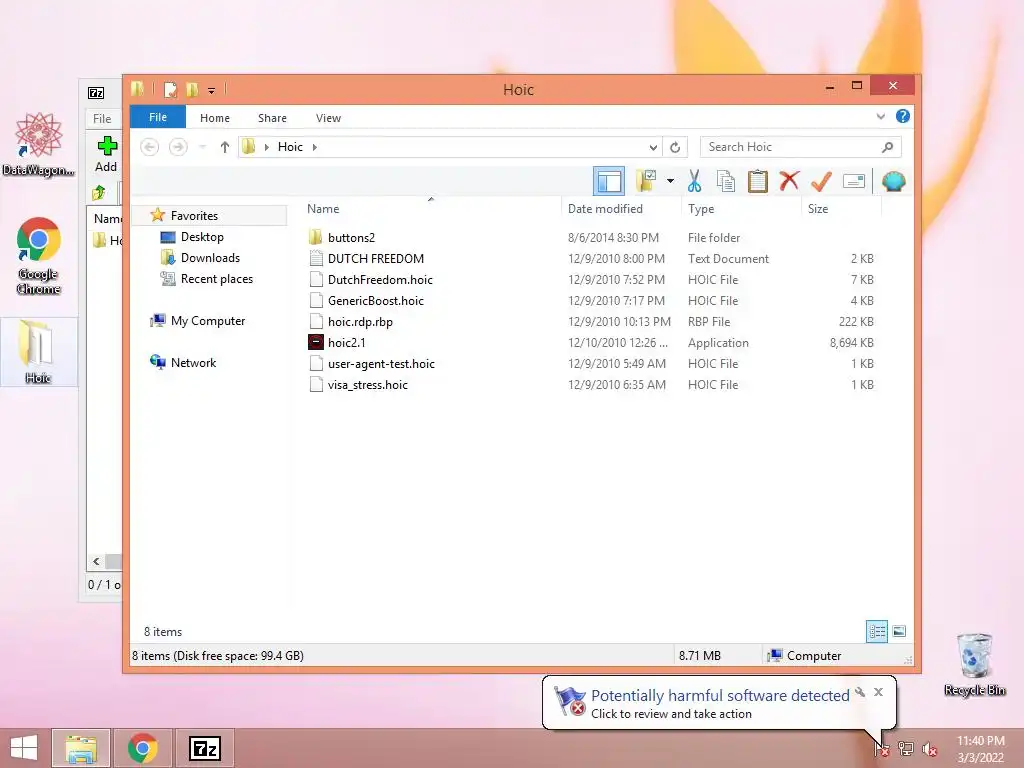Open notification settings wrench icon

[859, 692]
